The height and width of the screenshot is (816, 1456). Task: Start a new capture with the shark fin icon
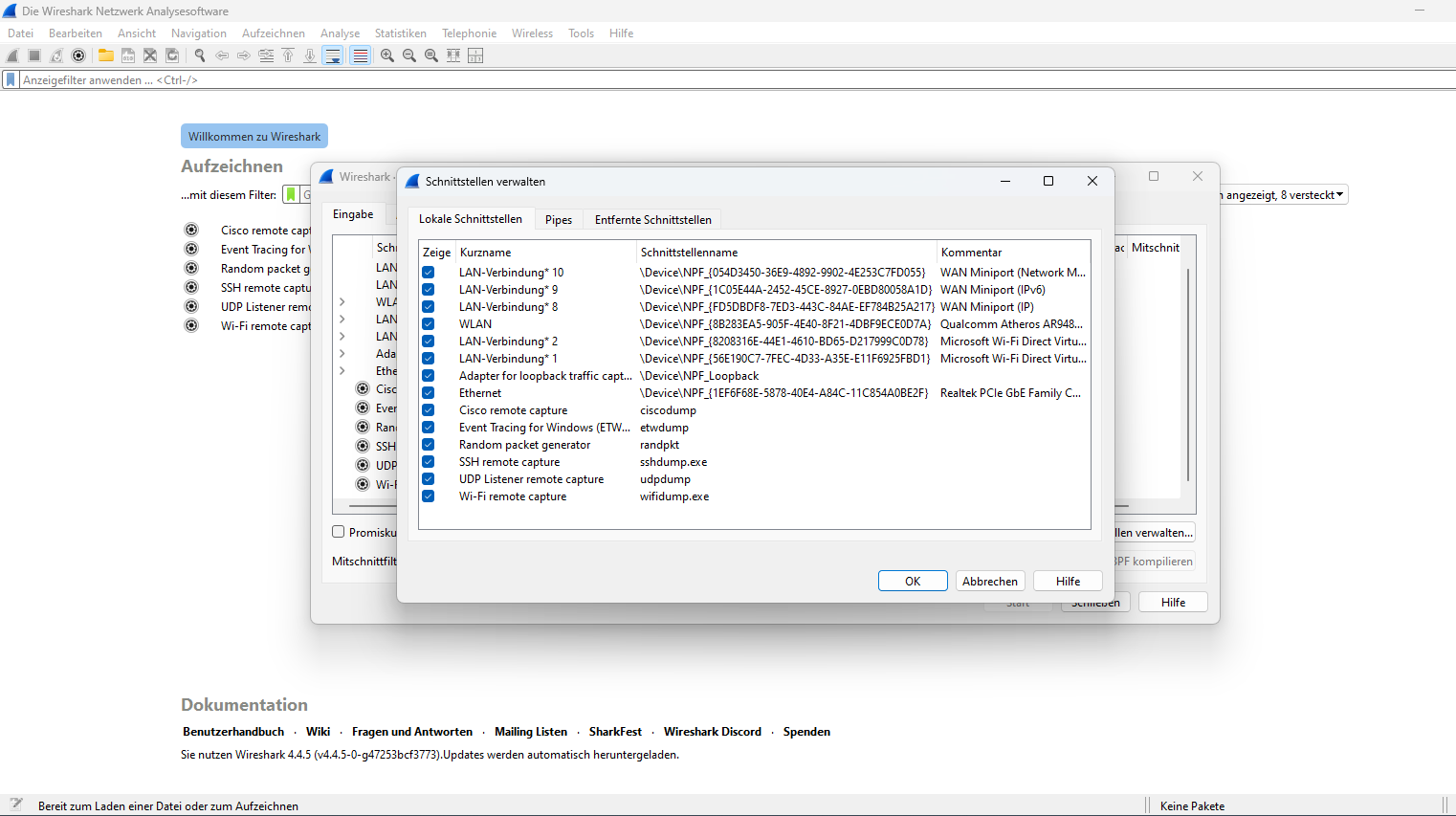coord(12,55)
